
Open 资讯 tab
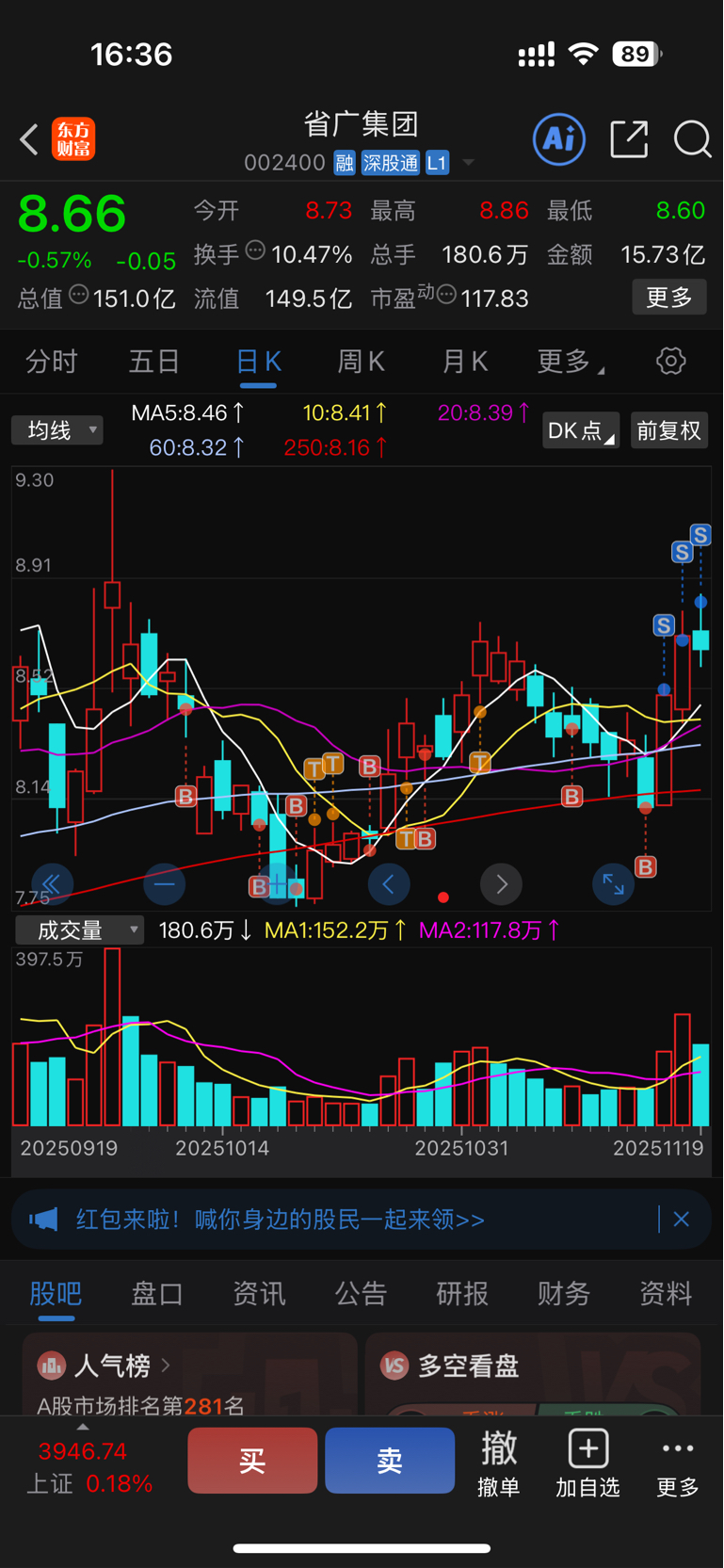point(259,1293)
